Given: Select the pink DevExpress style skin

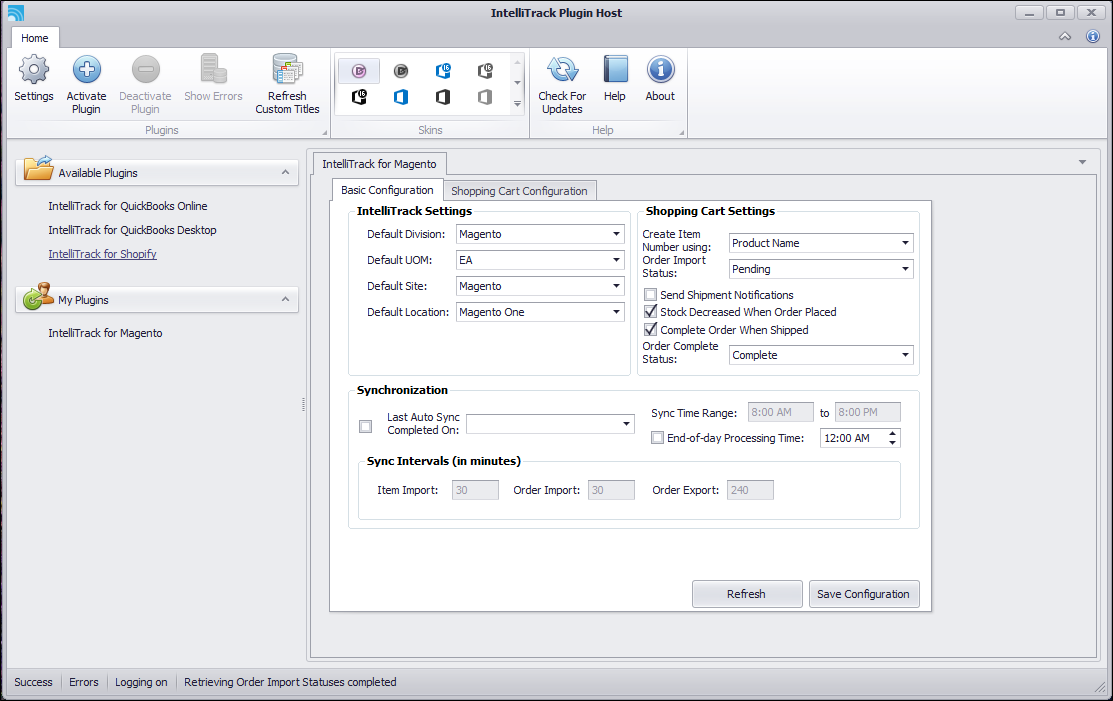Looking at the screenshot, I should (x=359, y=71).
